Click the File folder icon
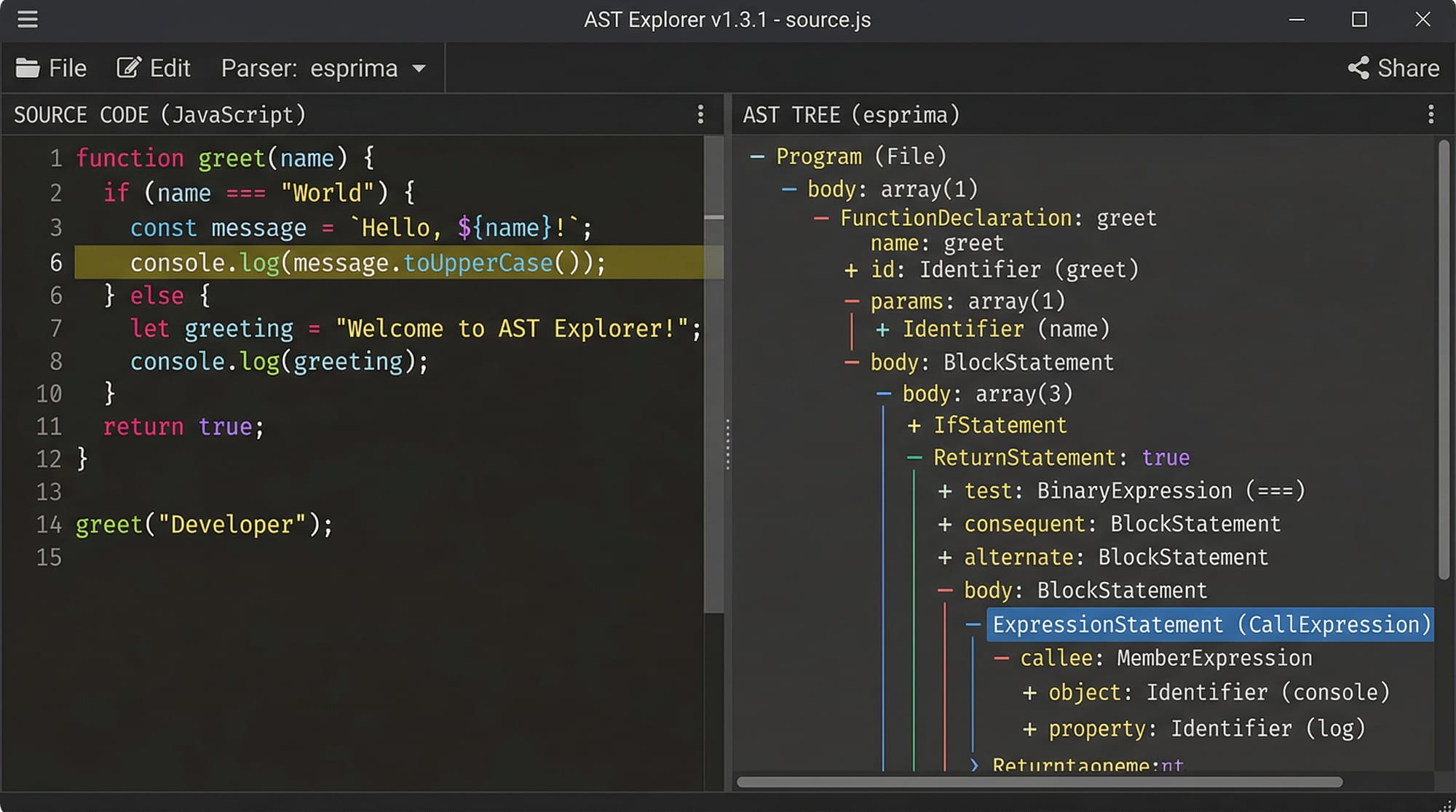The width and height of the screenshot is (1456, 812). 28,68
